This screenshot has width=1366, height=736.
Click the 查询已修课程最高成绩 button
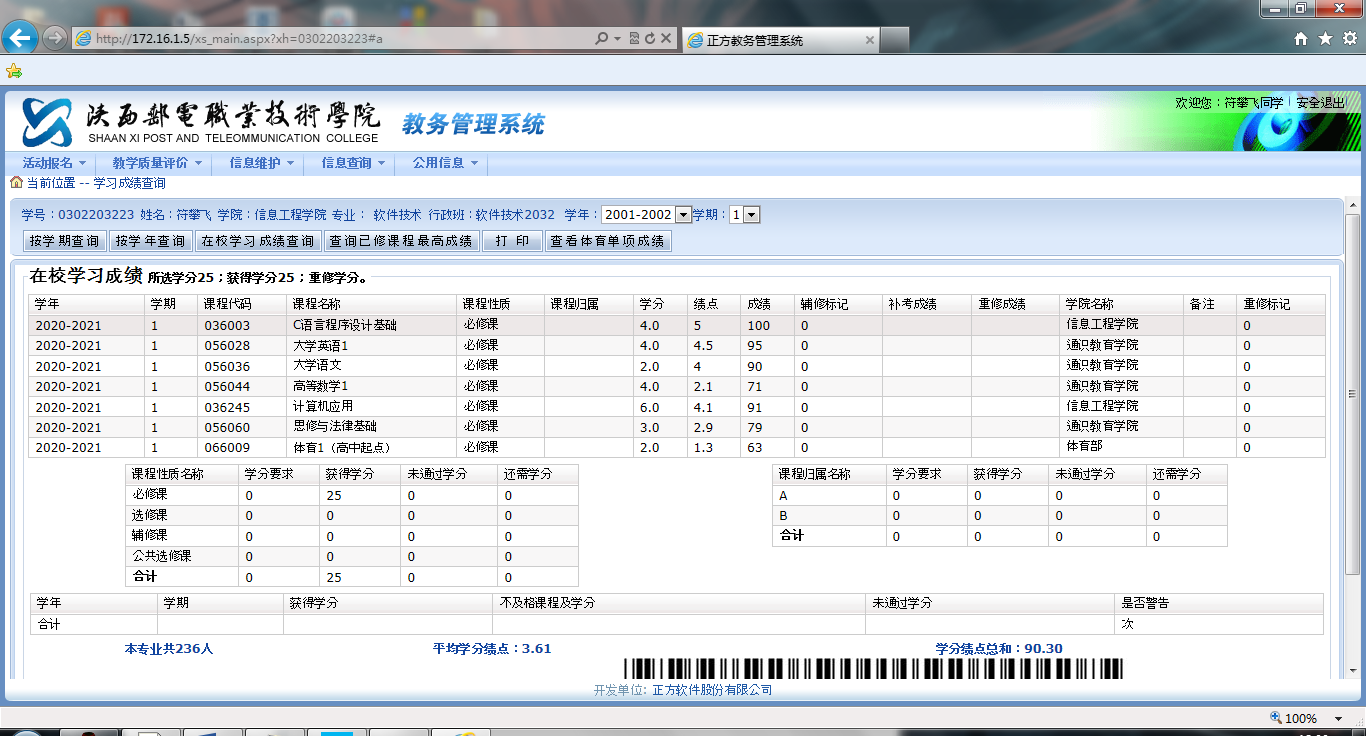coord(401,241)
